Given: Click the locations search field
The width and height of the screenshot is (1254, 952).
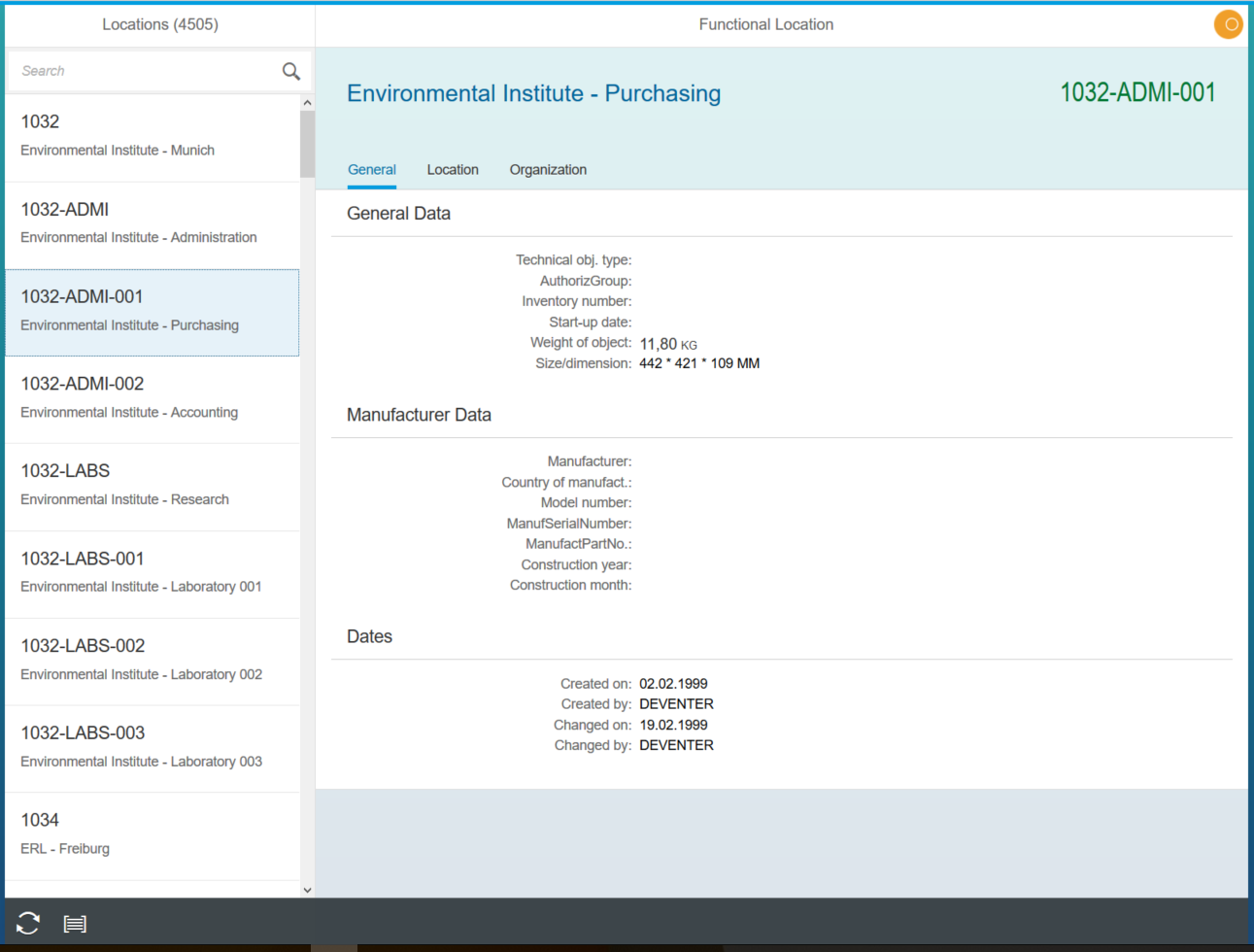Looking at the screenshot, I should click(x=146, y=71).
